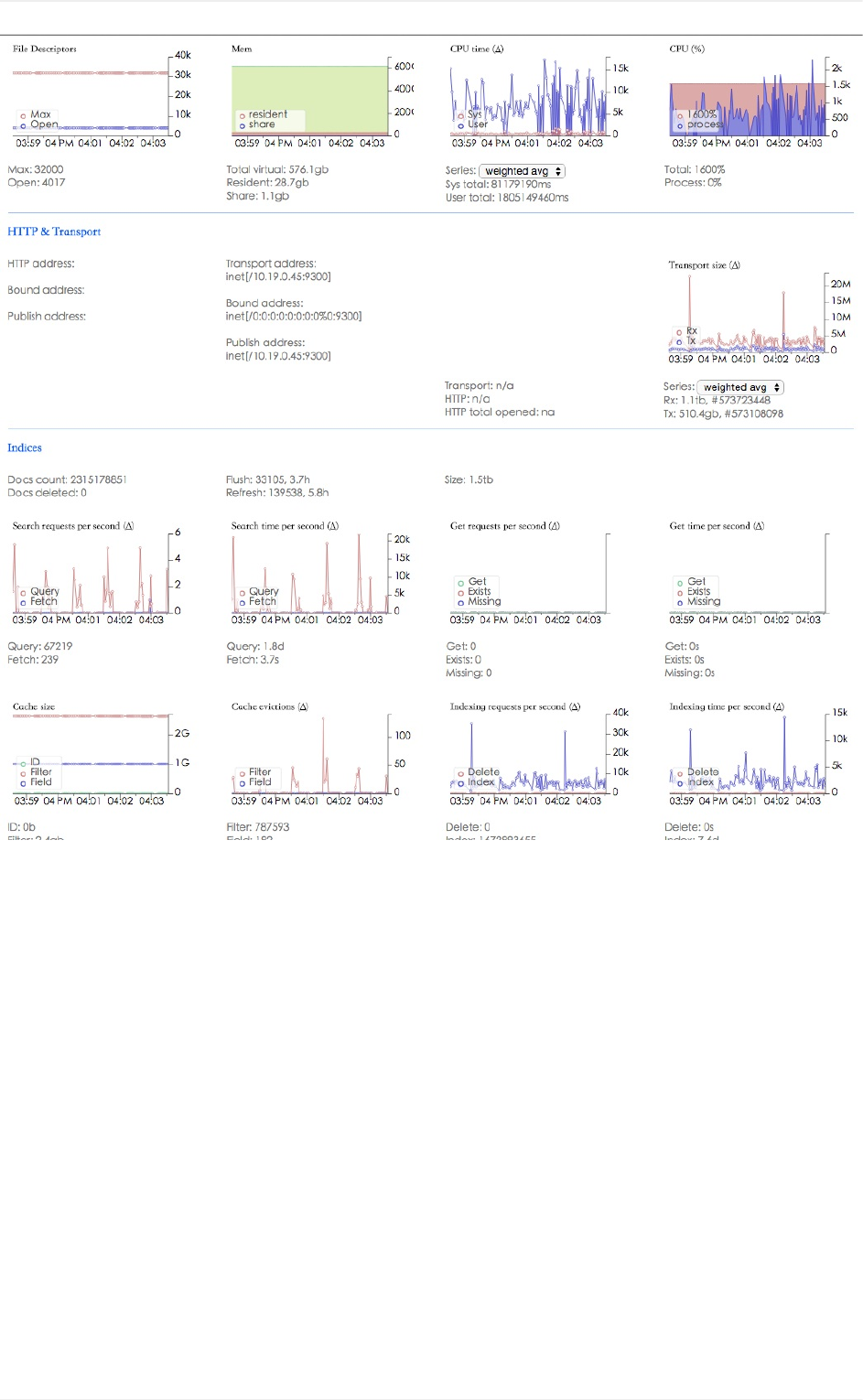Click the Cache size chart plot

coord(91,753)
